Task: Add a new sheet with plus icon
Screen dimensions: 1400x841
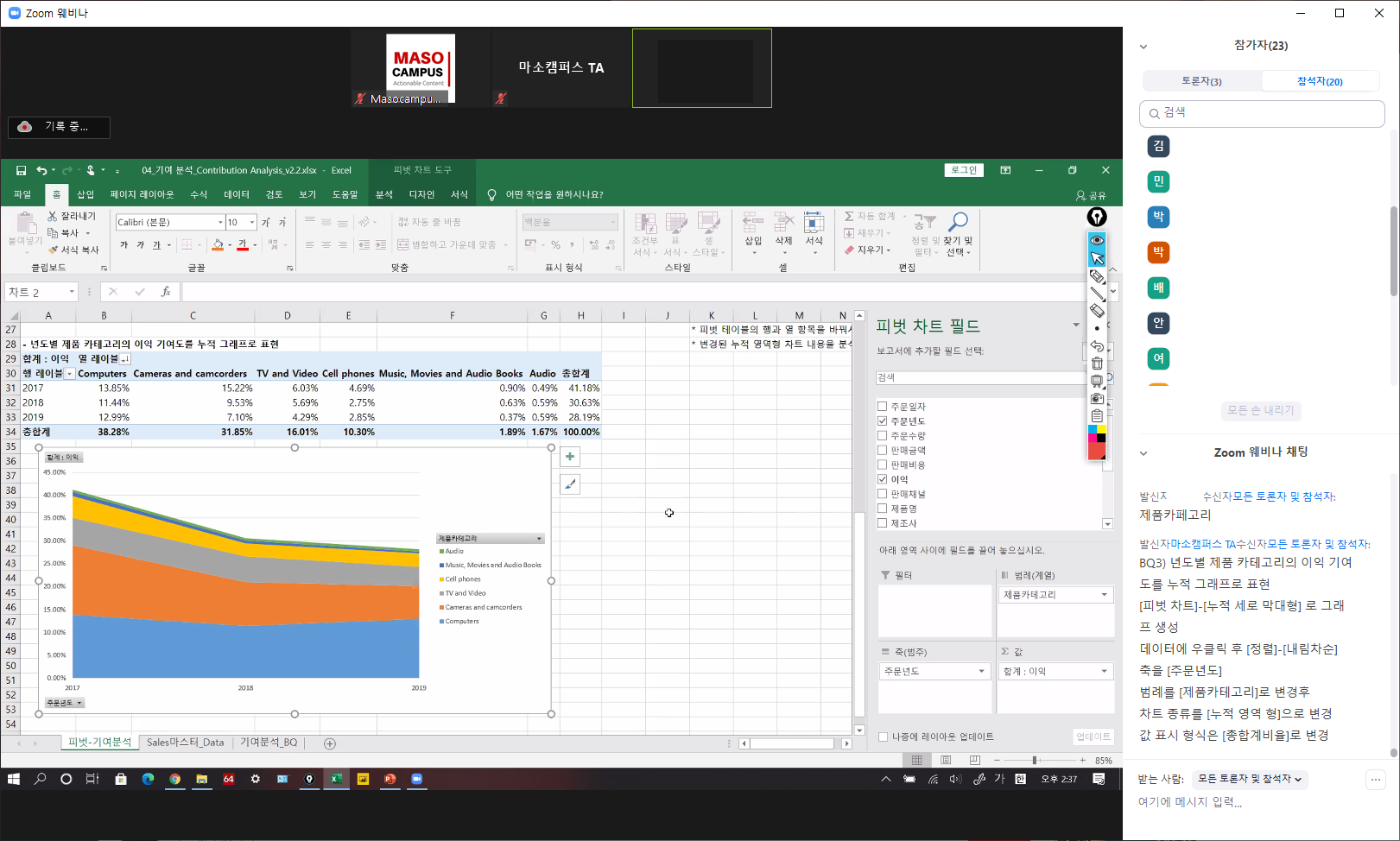Action: pyautogui.click(x=330, y=743)
